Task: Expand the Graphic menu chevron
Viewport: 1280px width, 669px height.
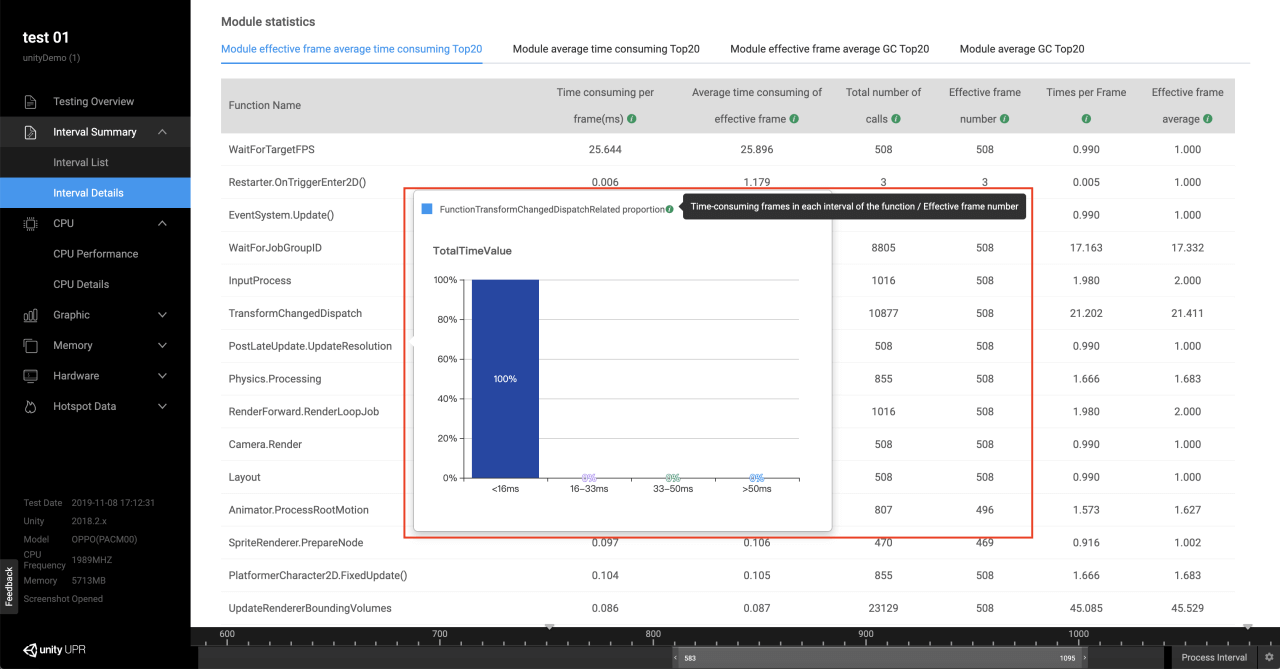Action: pos(163,315)
